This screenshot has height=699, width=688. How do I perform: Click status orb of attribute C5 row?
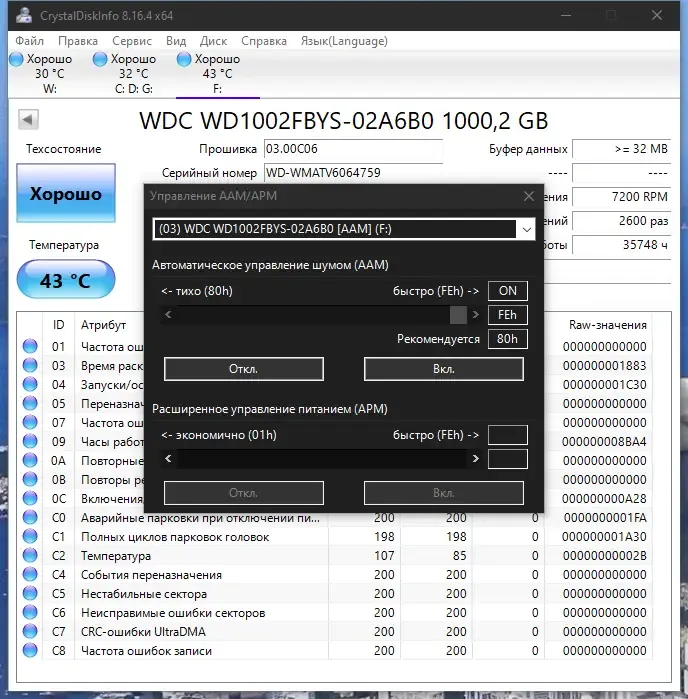(x=30, y=594)
